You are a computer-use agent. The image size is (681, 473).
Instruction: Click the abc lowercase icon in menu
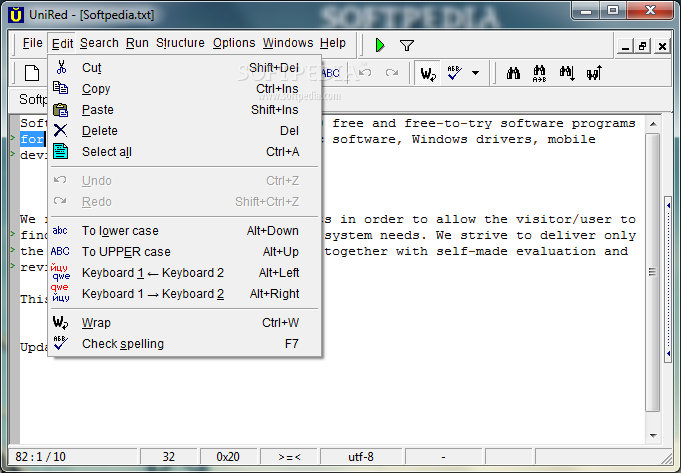[60, 231]
